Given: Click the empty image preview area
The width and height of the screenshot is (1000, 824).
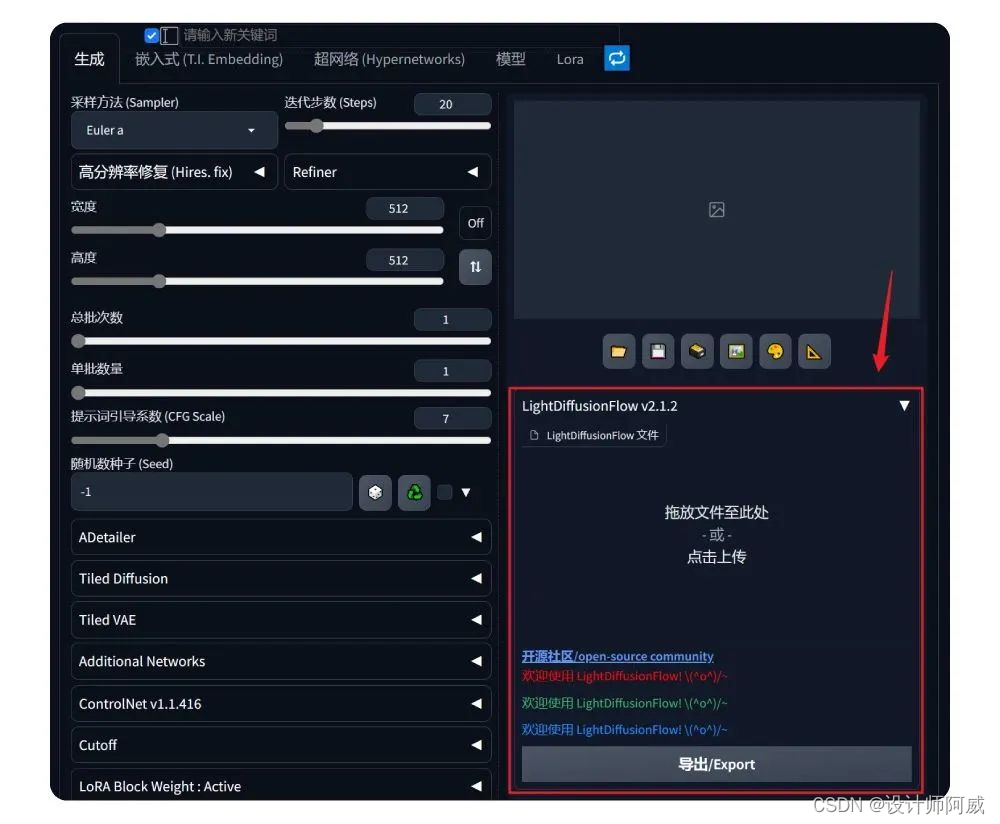Looking at the screenshot, I should click(717, 209).
